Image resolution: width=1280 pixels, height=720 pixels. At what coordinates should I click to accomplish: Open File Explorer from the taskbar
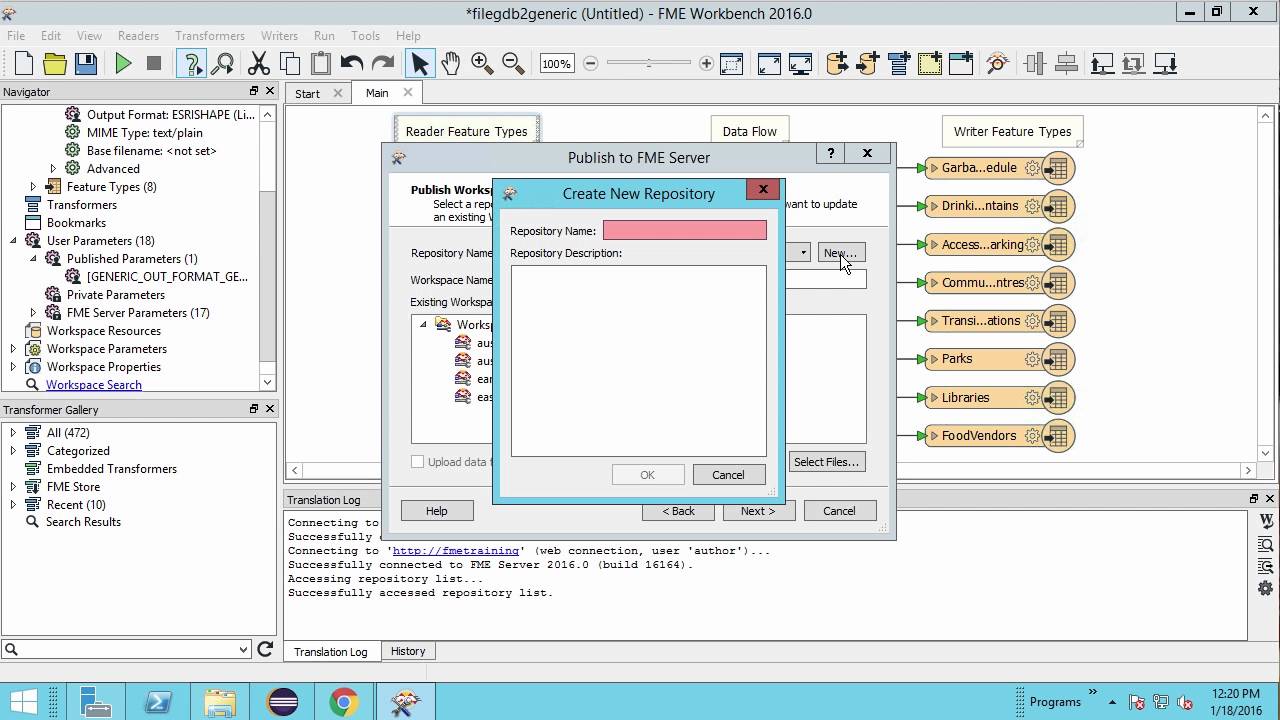coord(220,703)
